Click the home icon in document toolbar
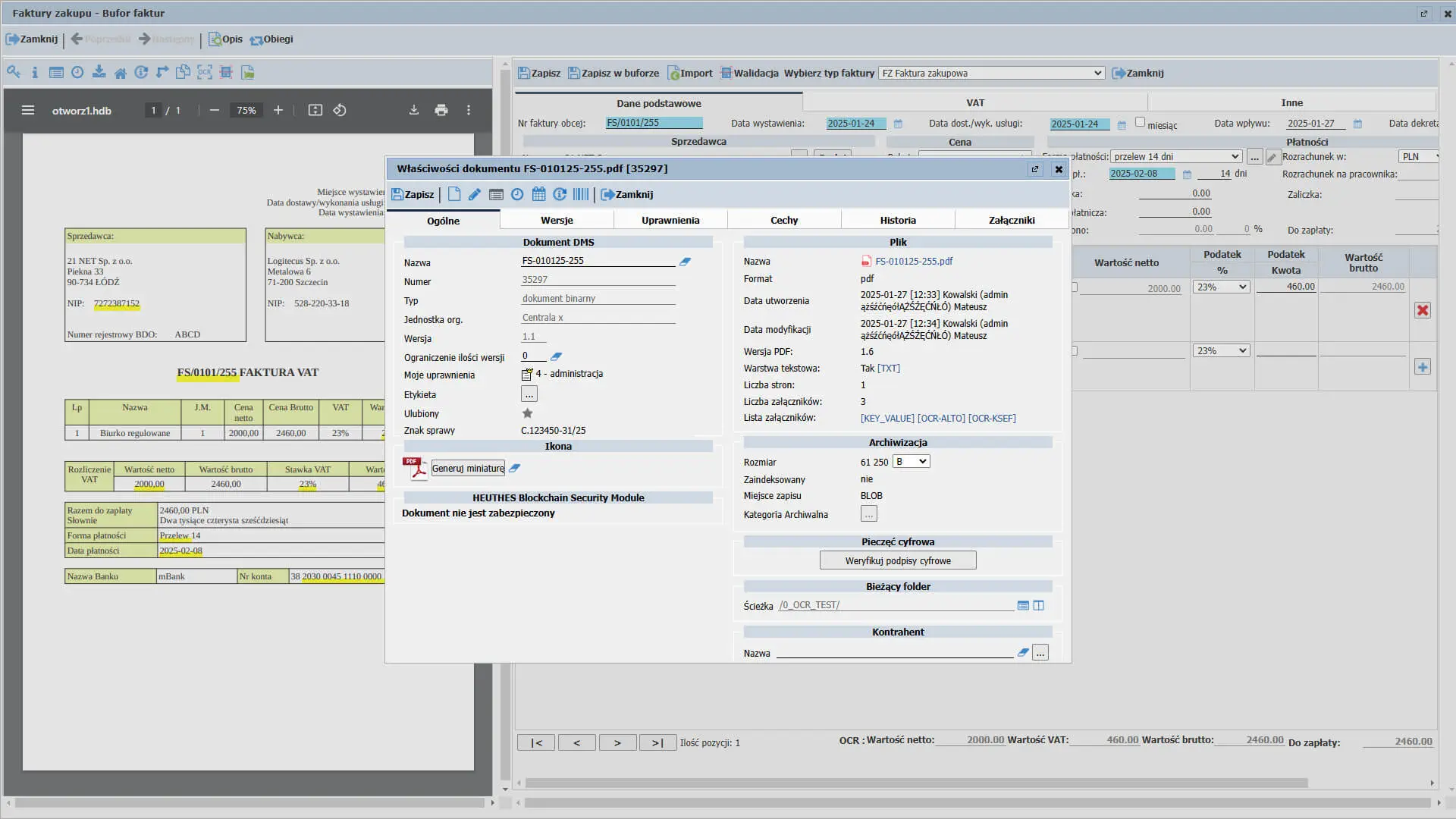Viewport: 1456px width, 819px height. click(x=120, y=73)
